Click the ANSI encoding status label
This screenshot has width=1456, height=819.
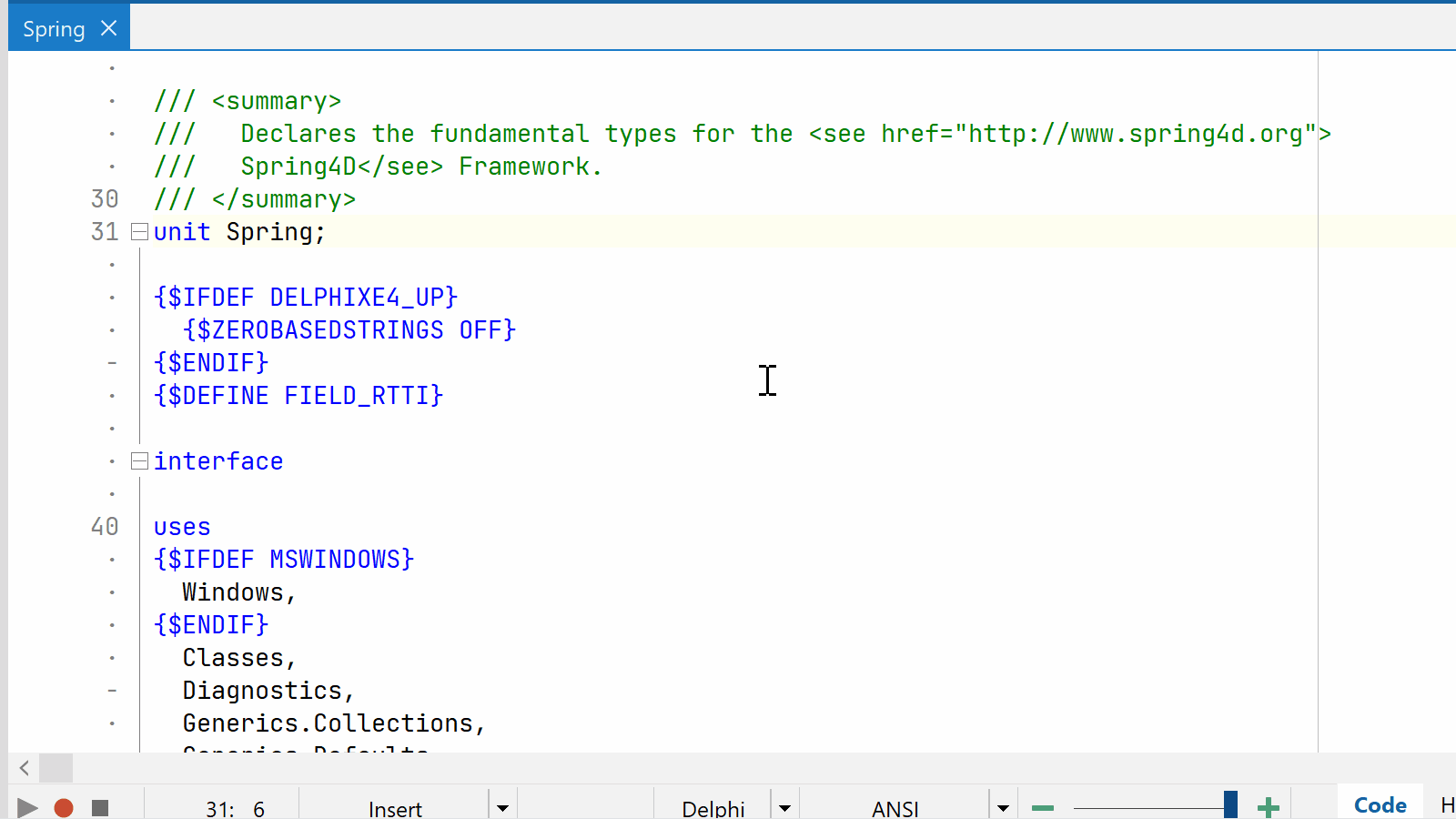pyautogui.click(x=895, y=809)
